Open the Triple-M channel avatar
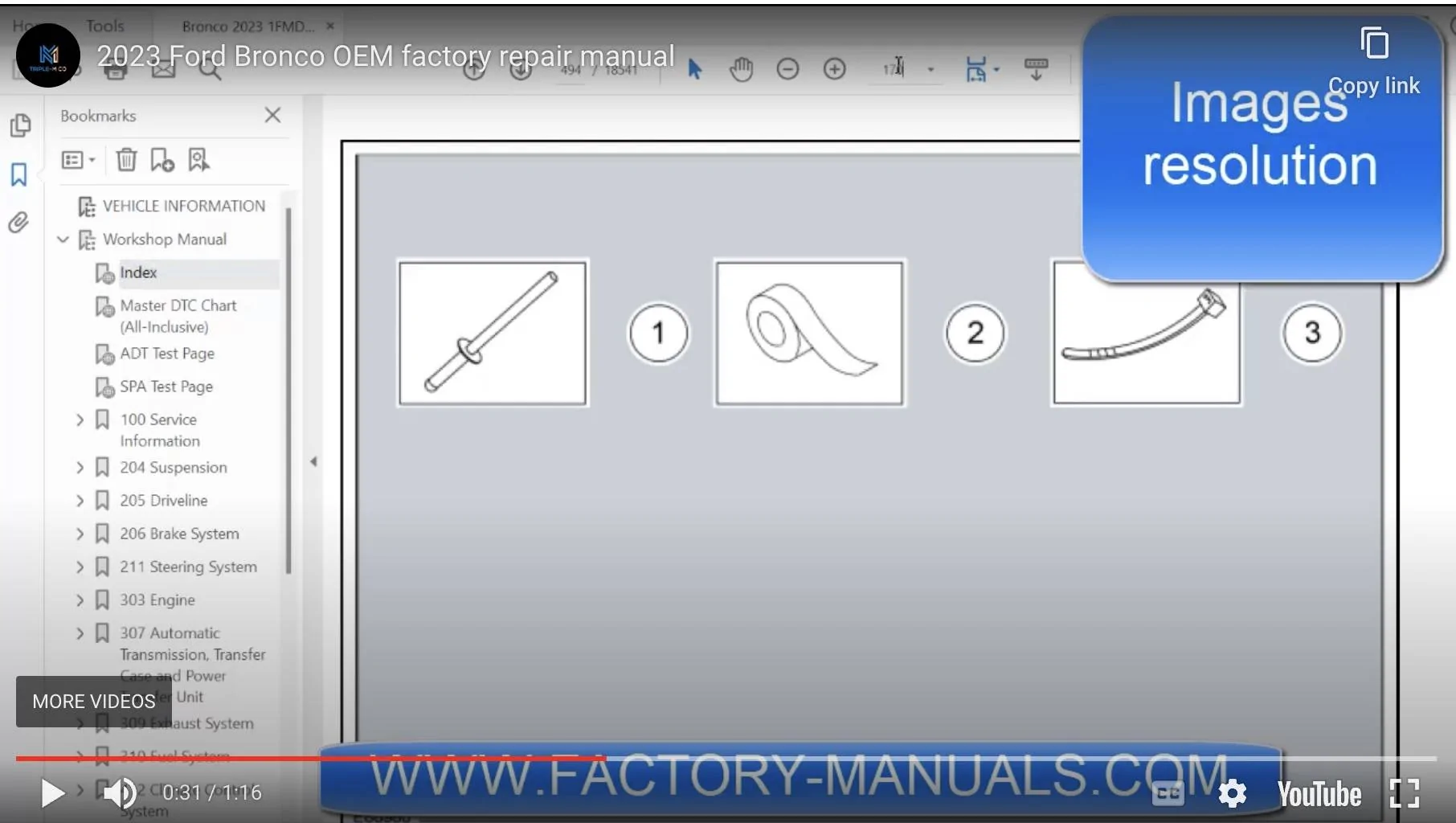This screenshot has height=823, width=1456. (48, 55)
